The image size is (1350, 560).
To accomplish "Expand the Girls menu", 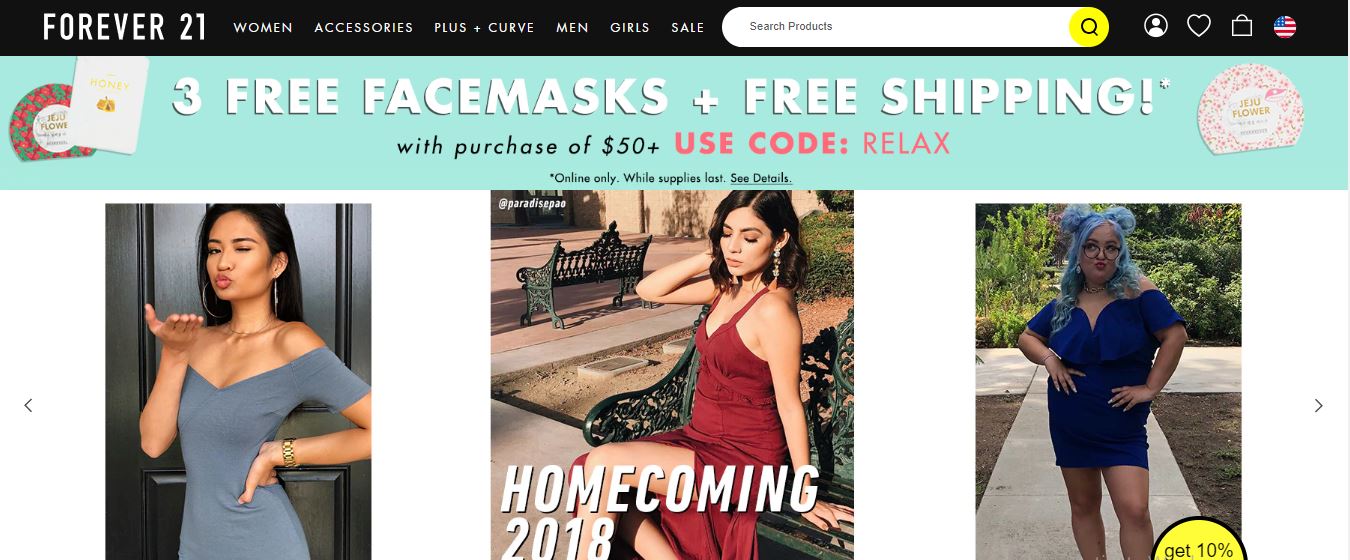I will pos(630,28).
